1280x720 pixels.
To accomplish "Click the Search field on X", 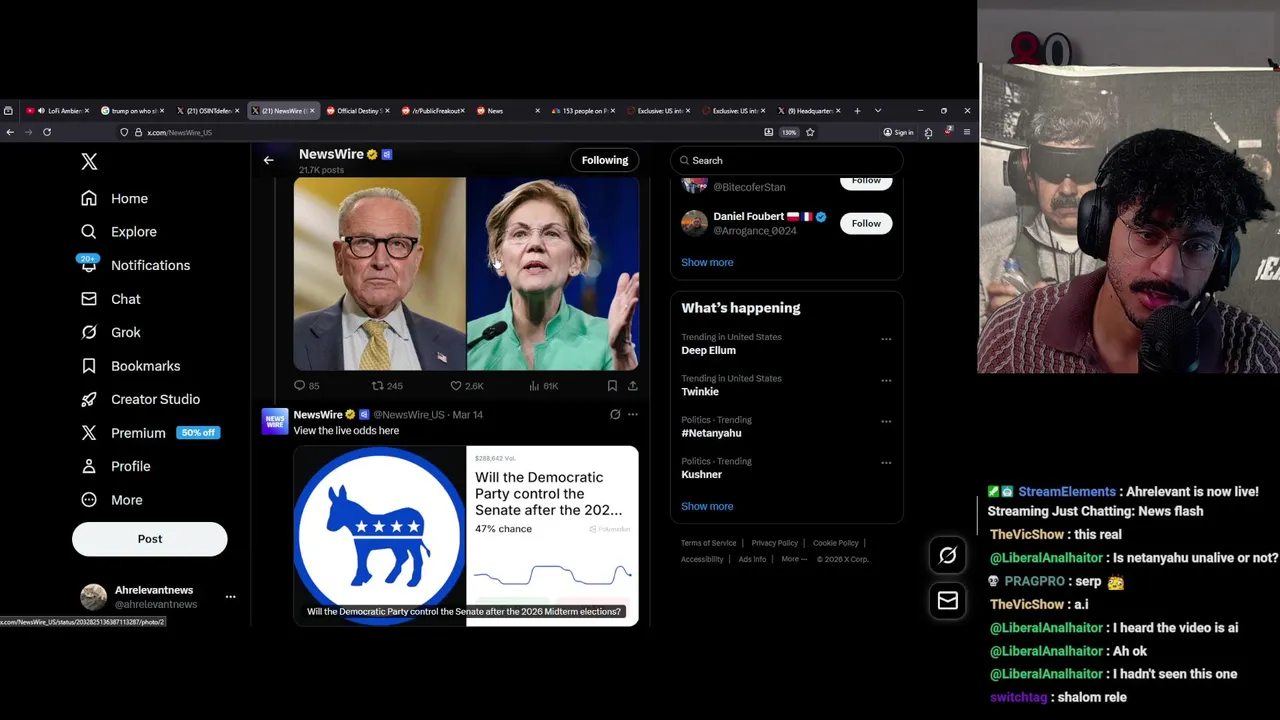I will click(787, 160).
